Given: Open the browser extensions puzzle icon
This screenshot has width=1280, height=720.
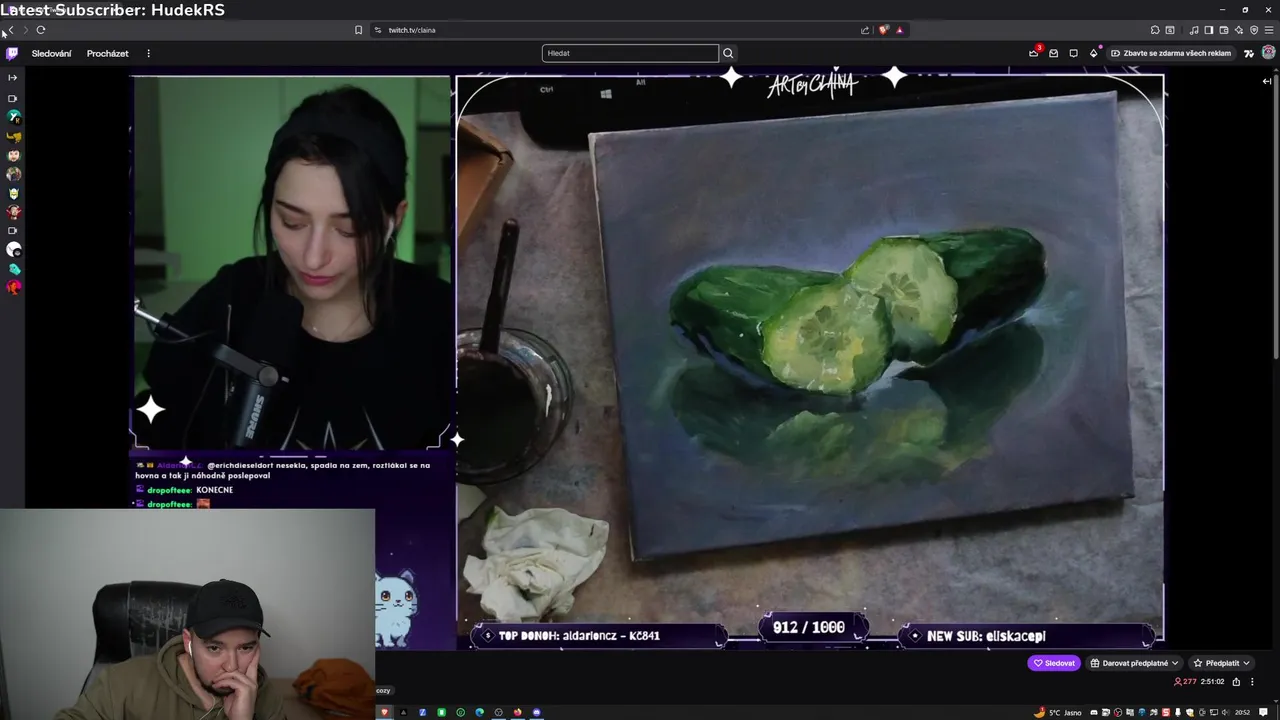Looking at the screenshot, I should 1155,30.
